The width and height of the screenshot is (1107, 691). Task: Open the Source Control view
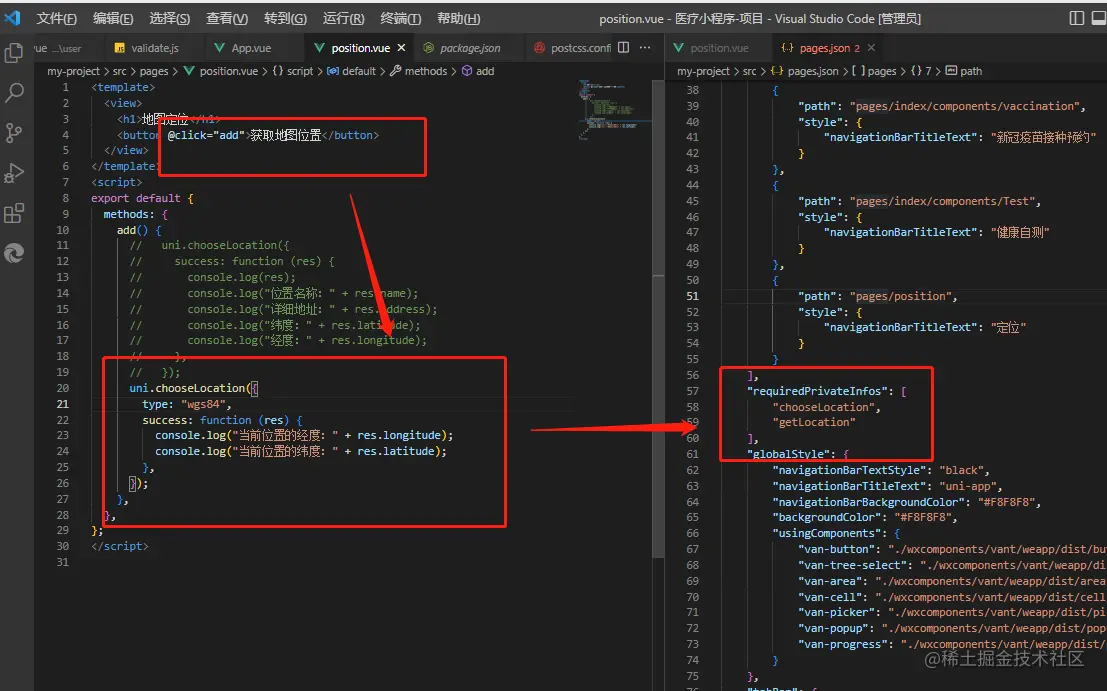point(15,133)
